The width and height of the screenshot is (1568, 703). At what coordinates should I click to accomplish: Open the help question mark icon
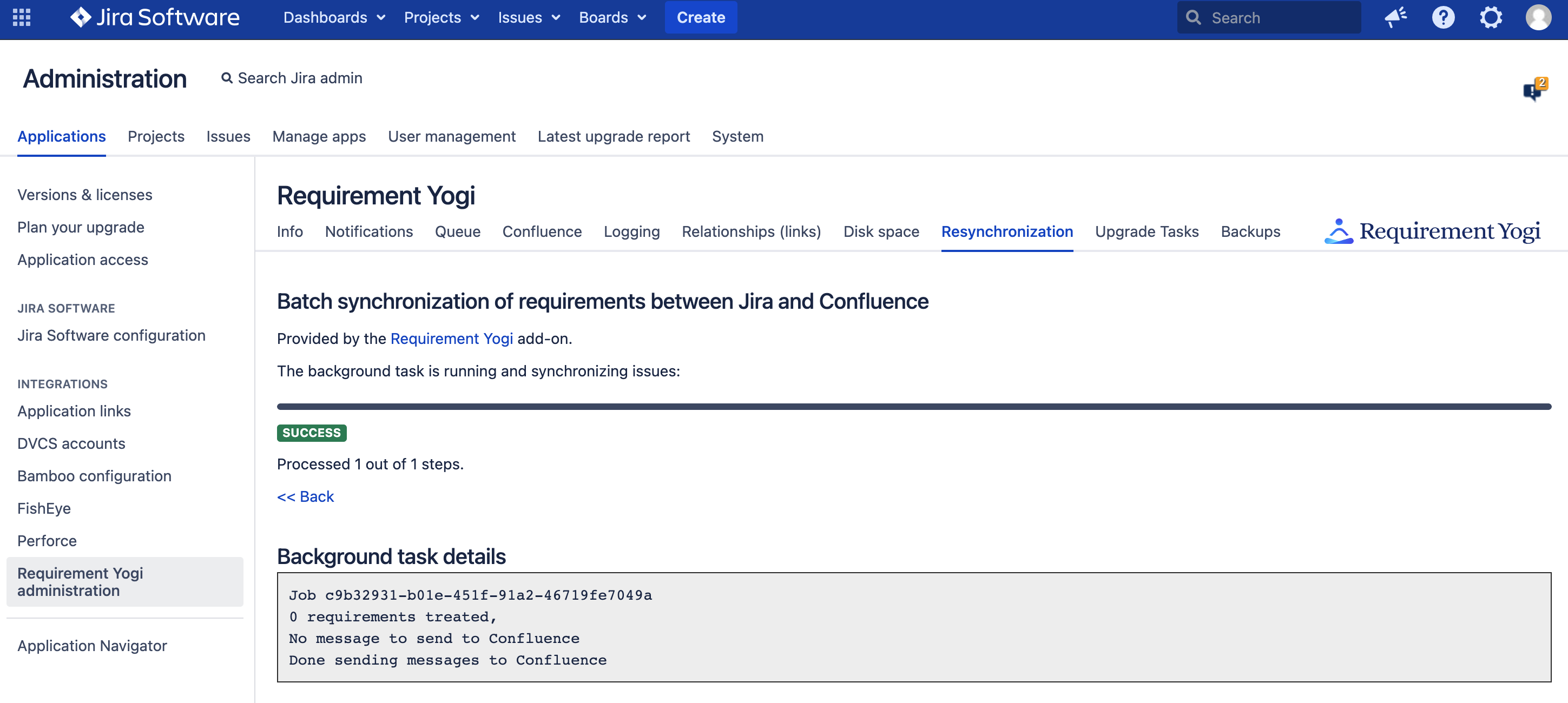1442,17
